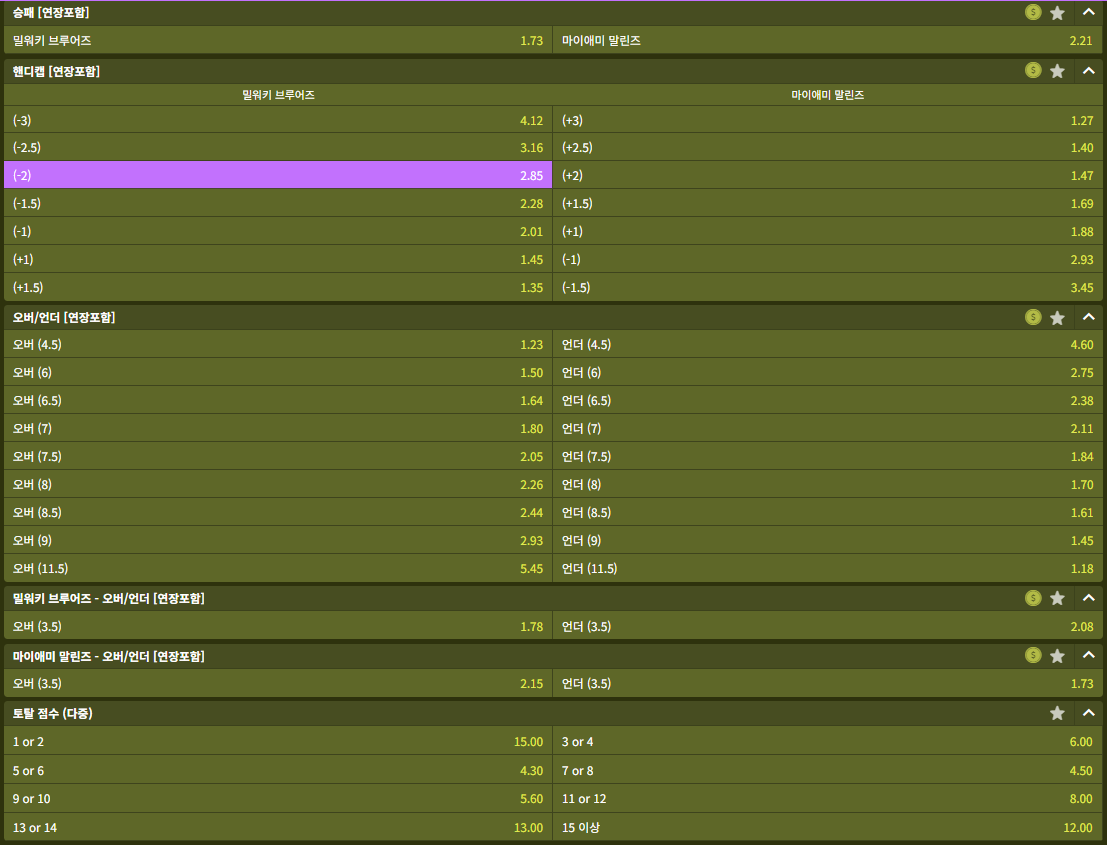The image size is (1107, 845).
Task: Select 밀워키 handicap (+1) at 1.45
Action: (x=278, y=259)
